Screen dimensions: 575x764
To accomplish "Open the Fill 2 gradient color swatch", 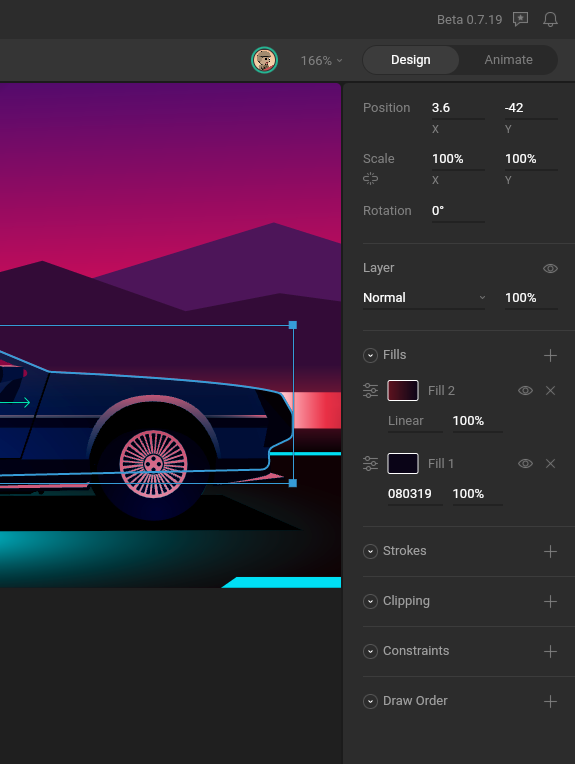I will click(x=403, y=390).
